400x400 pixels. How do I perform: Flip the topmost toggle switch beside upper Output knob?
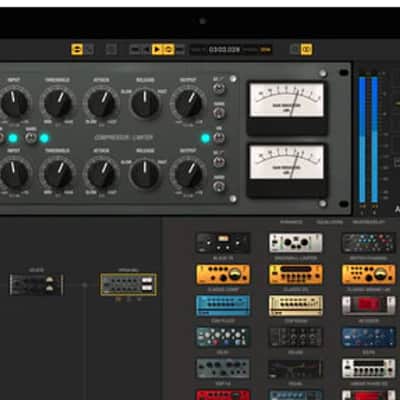click(x=219, y=89)
